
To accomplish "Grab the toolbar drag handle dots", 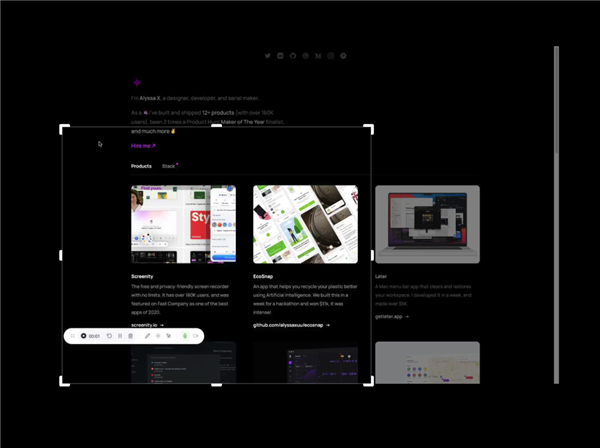I will click(x=72, y=336).
